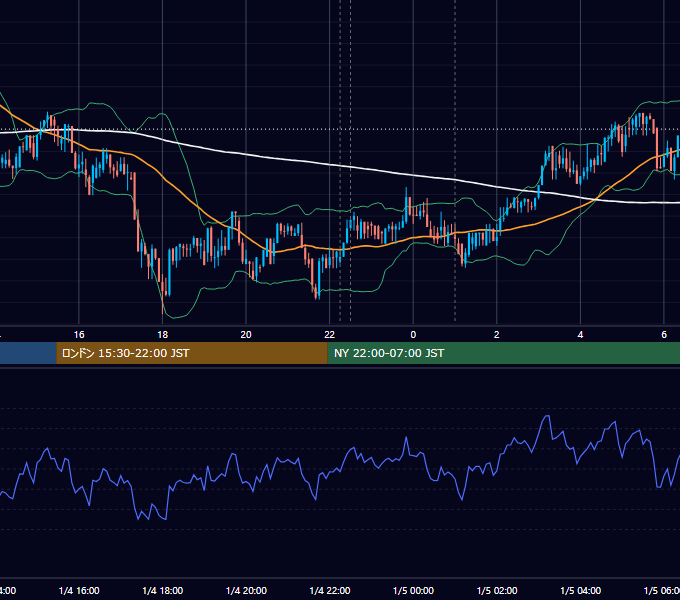Image resolution: width=680 pixels, height=600 pixels.
Task: Click the 18 hour label on the price chart axis
Action: 163,335
